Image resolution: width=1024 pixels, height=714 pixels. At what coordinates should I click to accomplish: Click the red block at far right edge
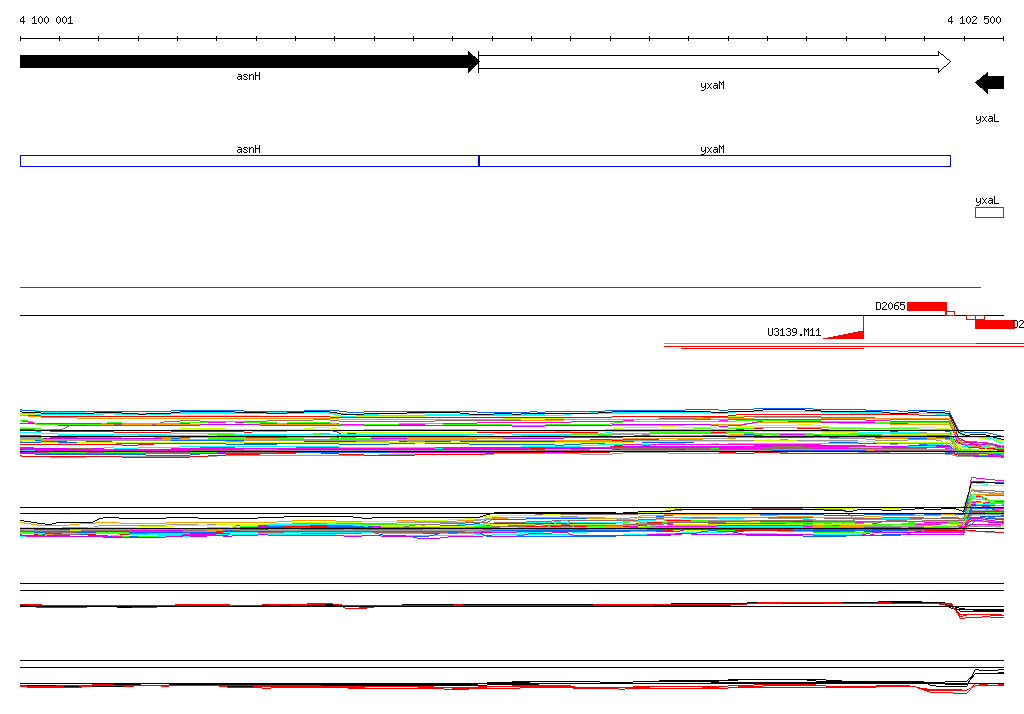click(x=994, y=324)
